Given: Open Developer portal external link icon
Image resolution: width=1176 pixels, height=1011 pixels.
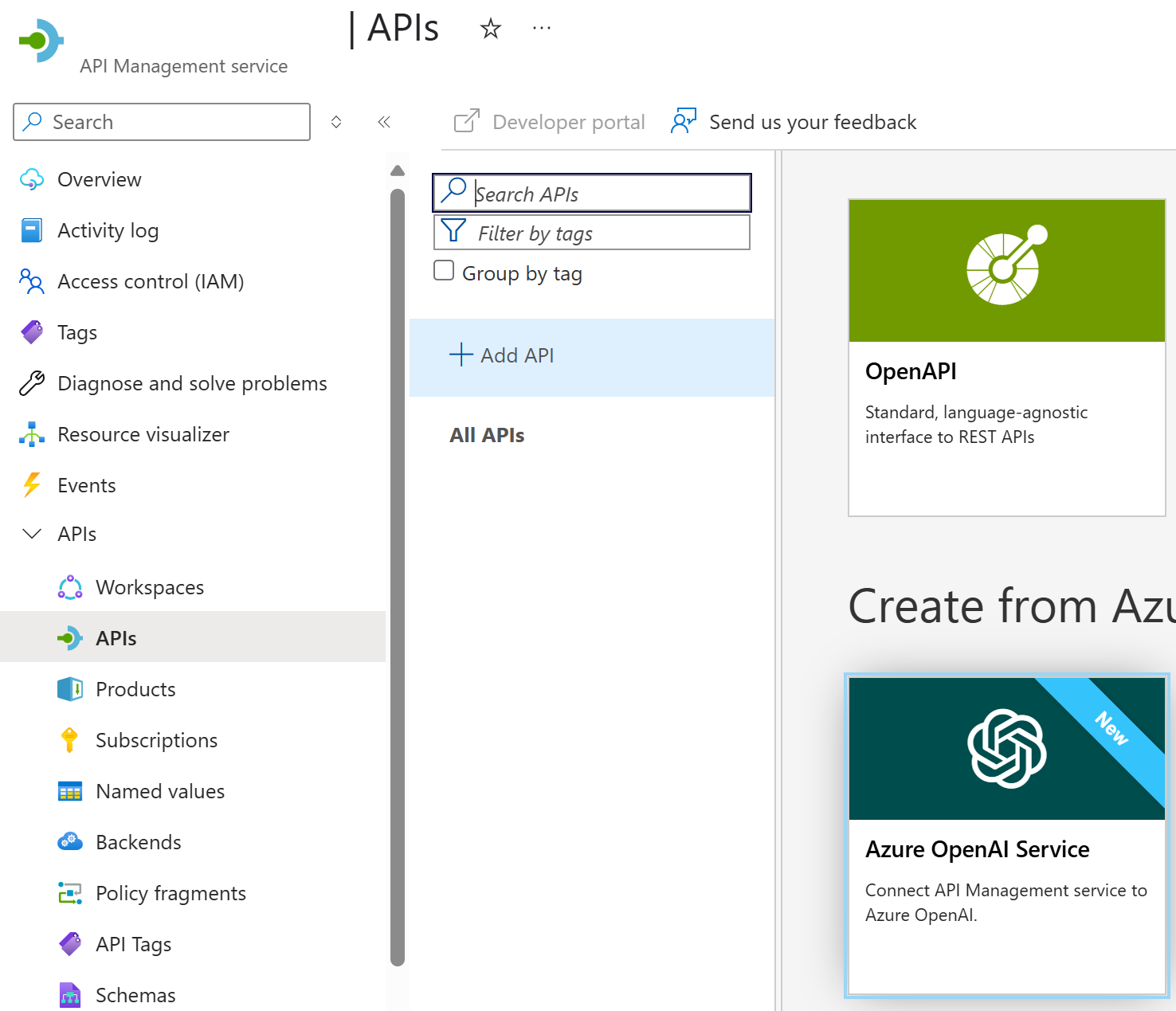Looking at the screenshot, I should tap(467, 121).
